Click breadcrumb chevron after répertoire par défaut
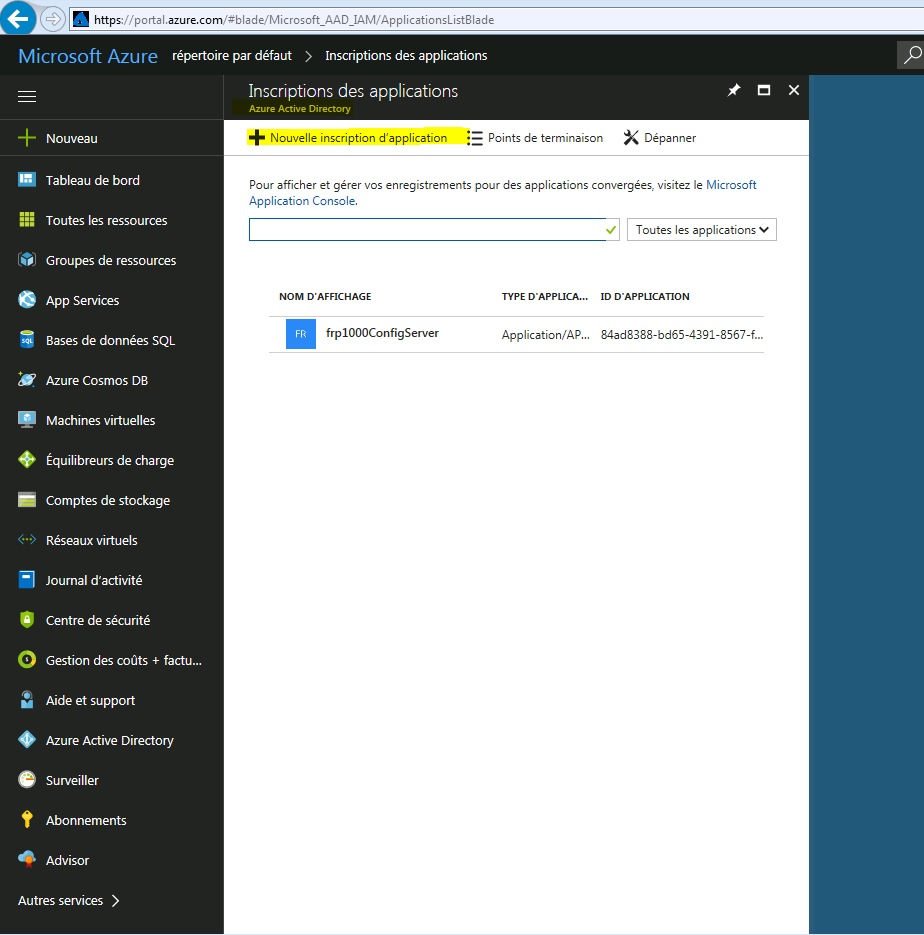924x935 pixels. pyautogui.click(x=308, y=56)
